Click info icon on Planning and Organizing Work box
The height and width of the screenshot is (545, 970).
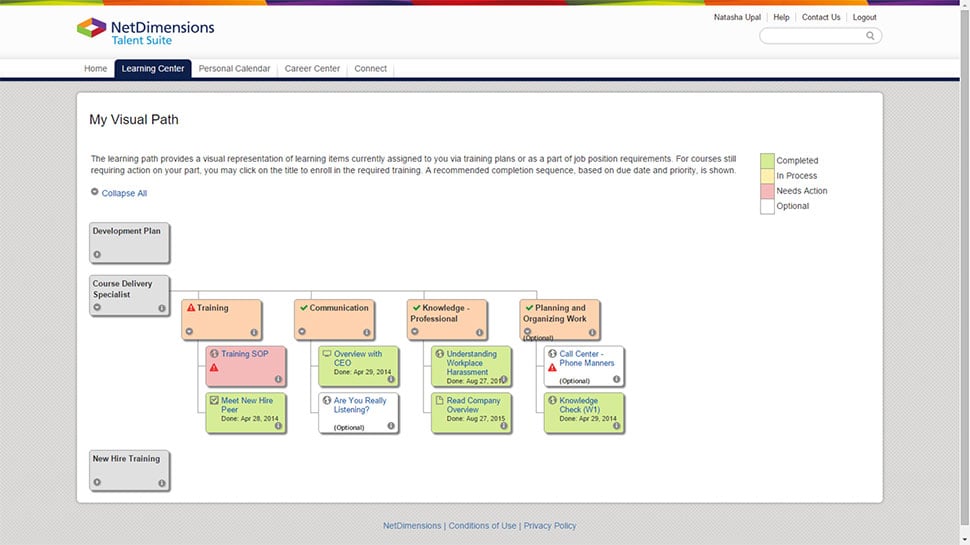[x=592, y=332]
